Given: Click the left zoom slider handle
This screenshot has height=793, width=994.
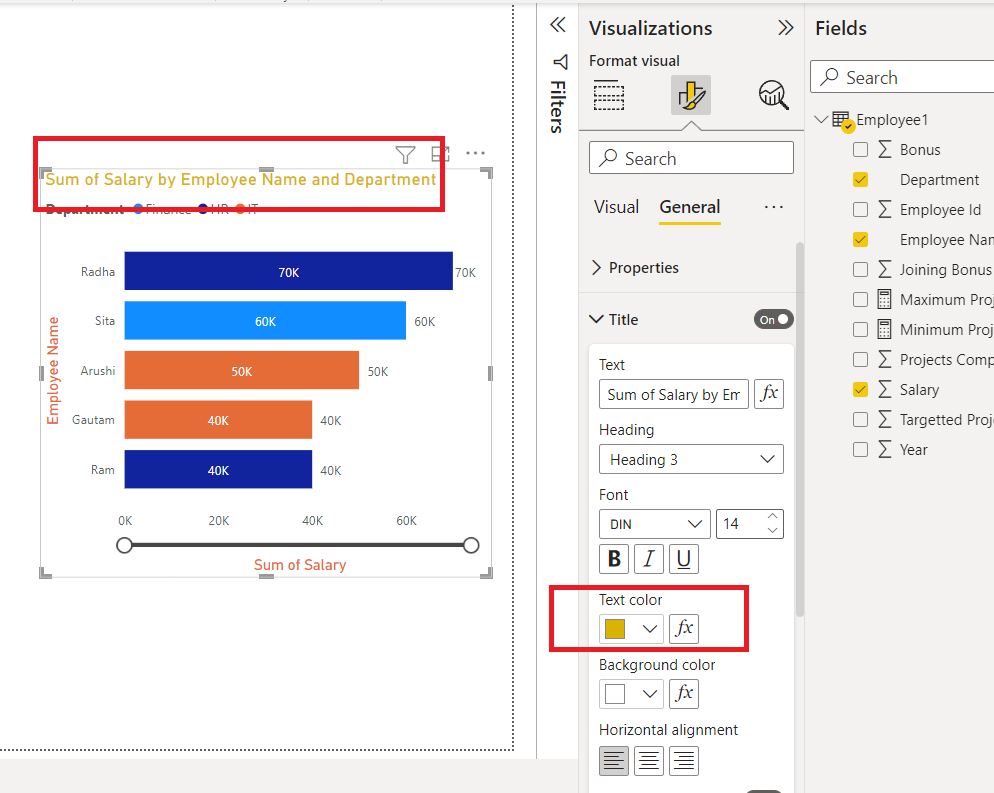Looking at the screenshot, I should point(124,545).
